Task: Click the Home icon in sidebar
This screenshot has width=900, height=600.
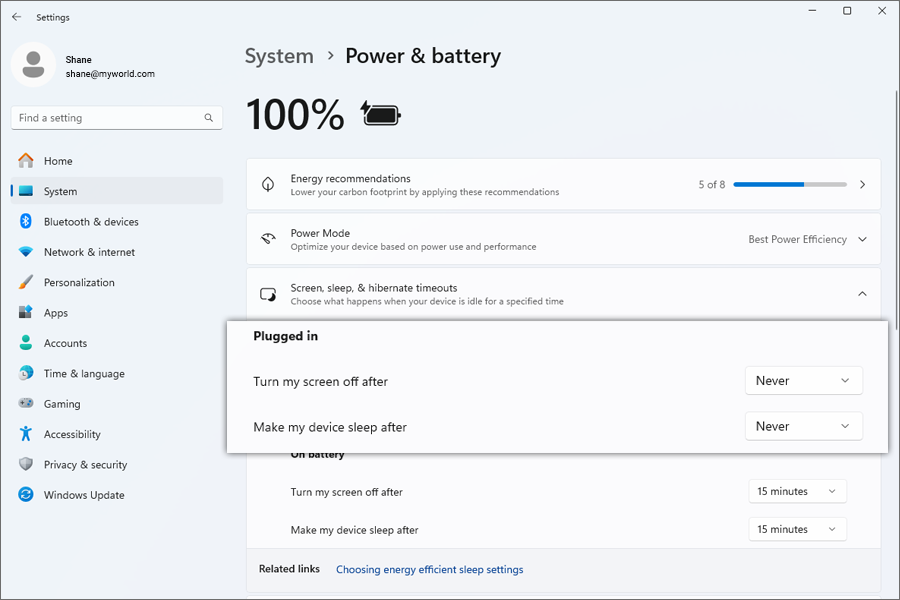Action: pyautogui.click(x=26, y=161)
